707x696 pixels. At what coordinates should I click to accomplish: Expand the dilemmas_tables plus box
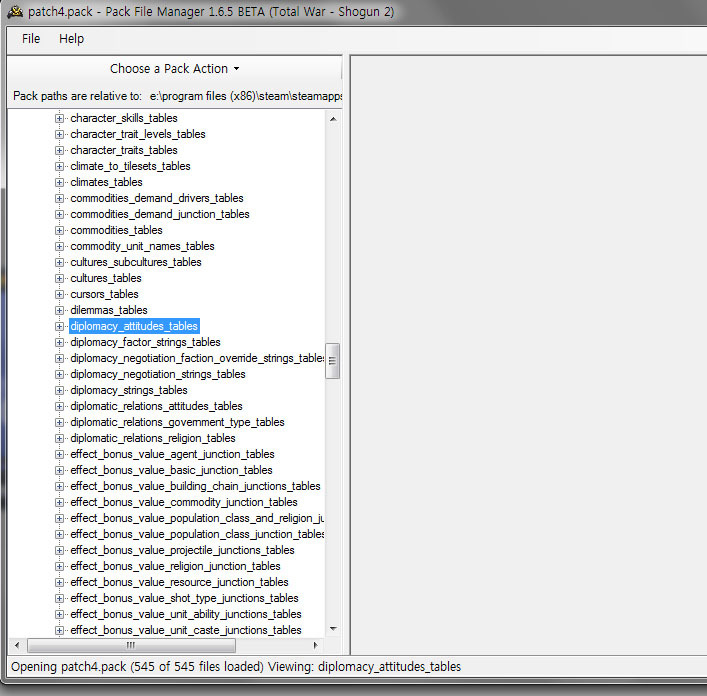click(x=59, y=311)
